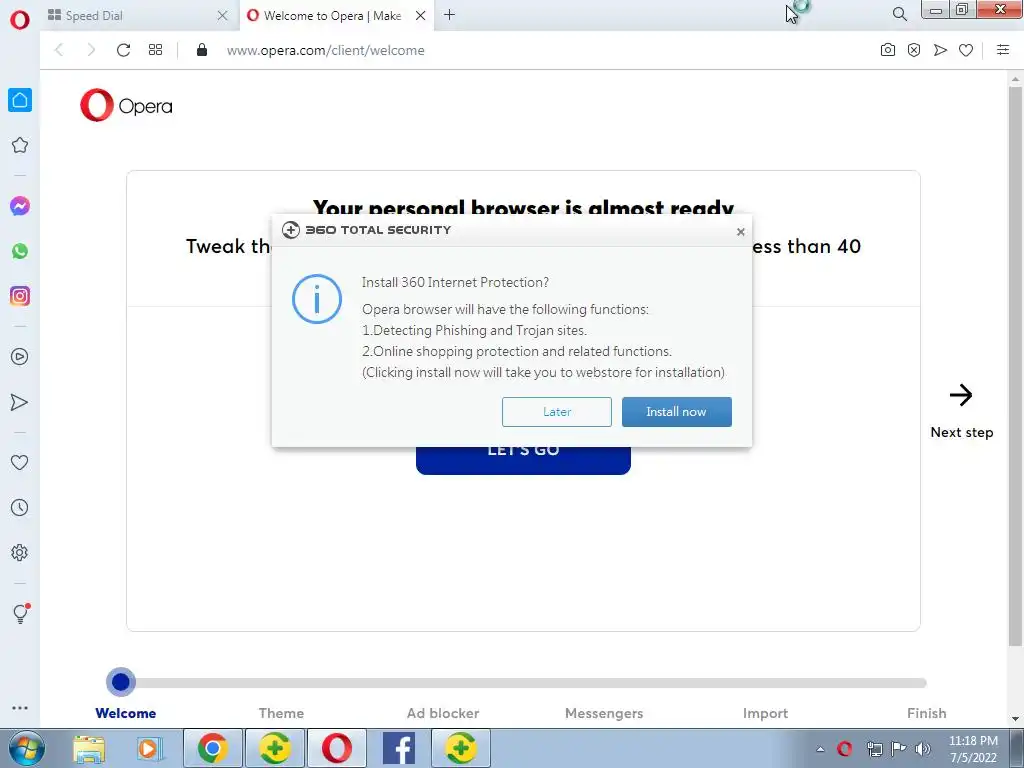
Task: Open Windows Media Player from taskbar
Action: pyautogui.click(x=150, y=749)
